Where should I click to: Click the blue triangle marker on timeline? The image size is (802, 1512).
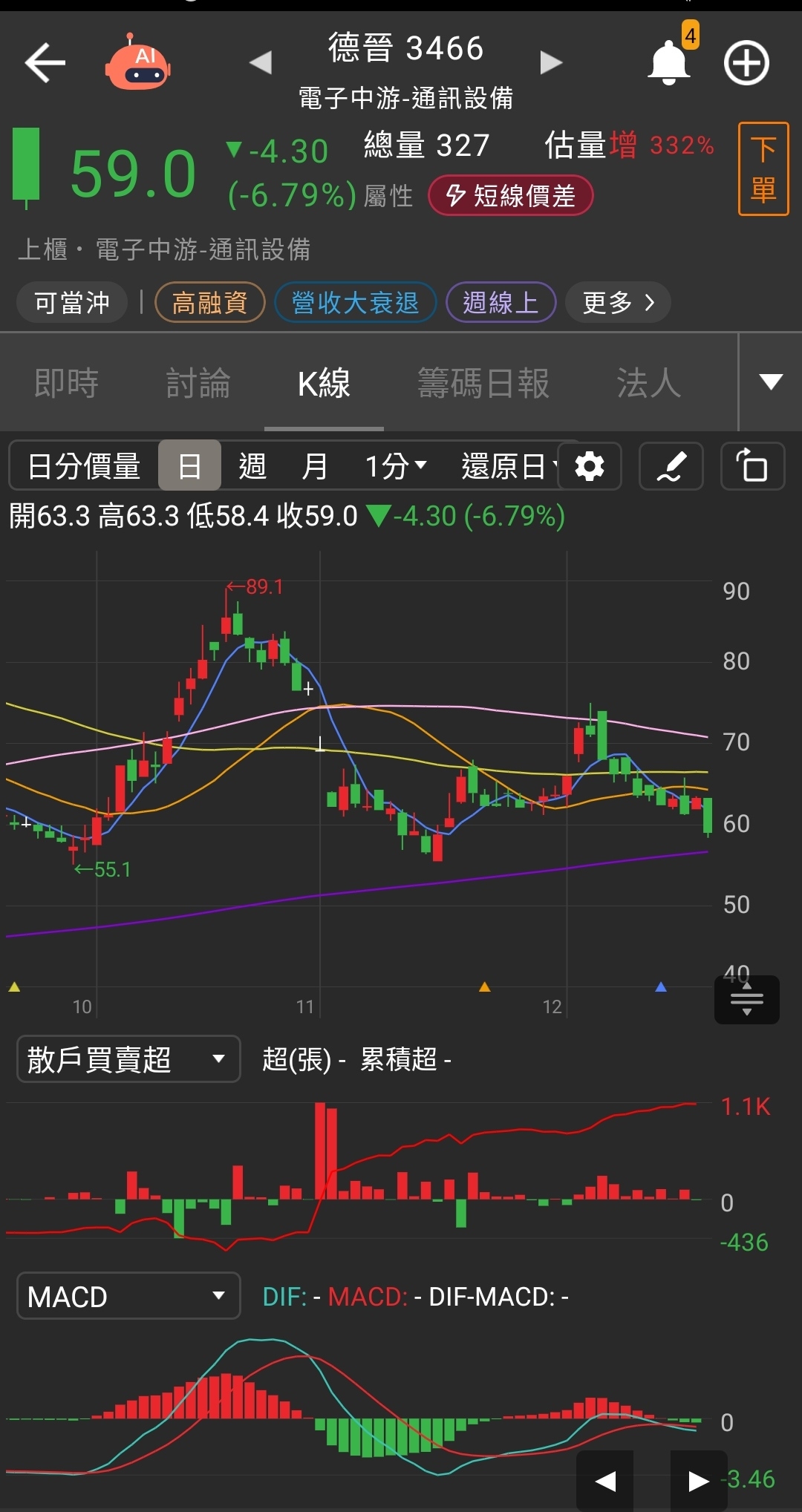661,987
